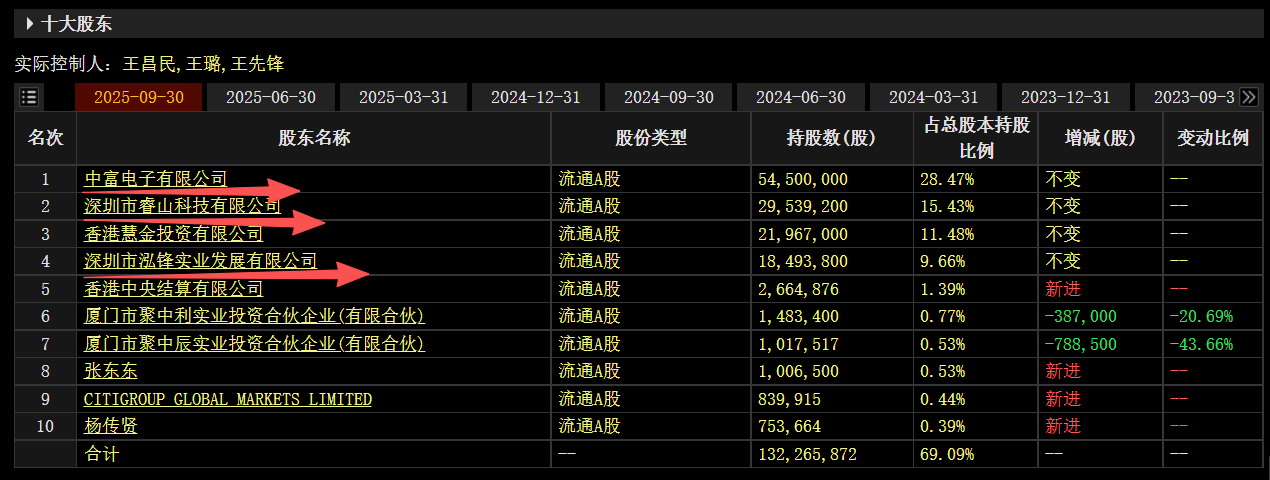
Task: Click the 香港中央结算有限公司 link
Action: (173, 289)
